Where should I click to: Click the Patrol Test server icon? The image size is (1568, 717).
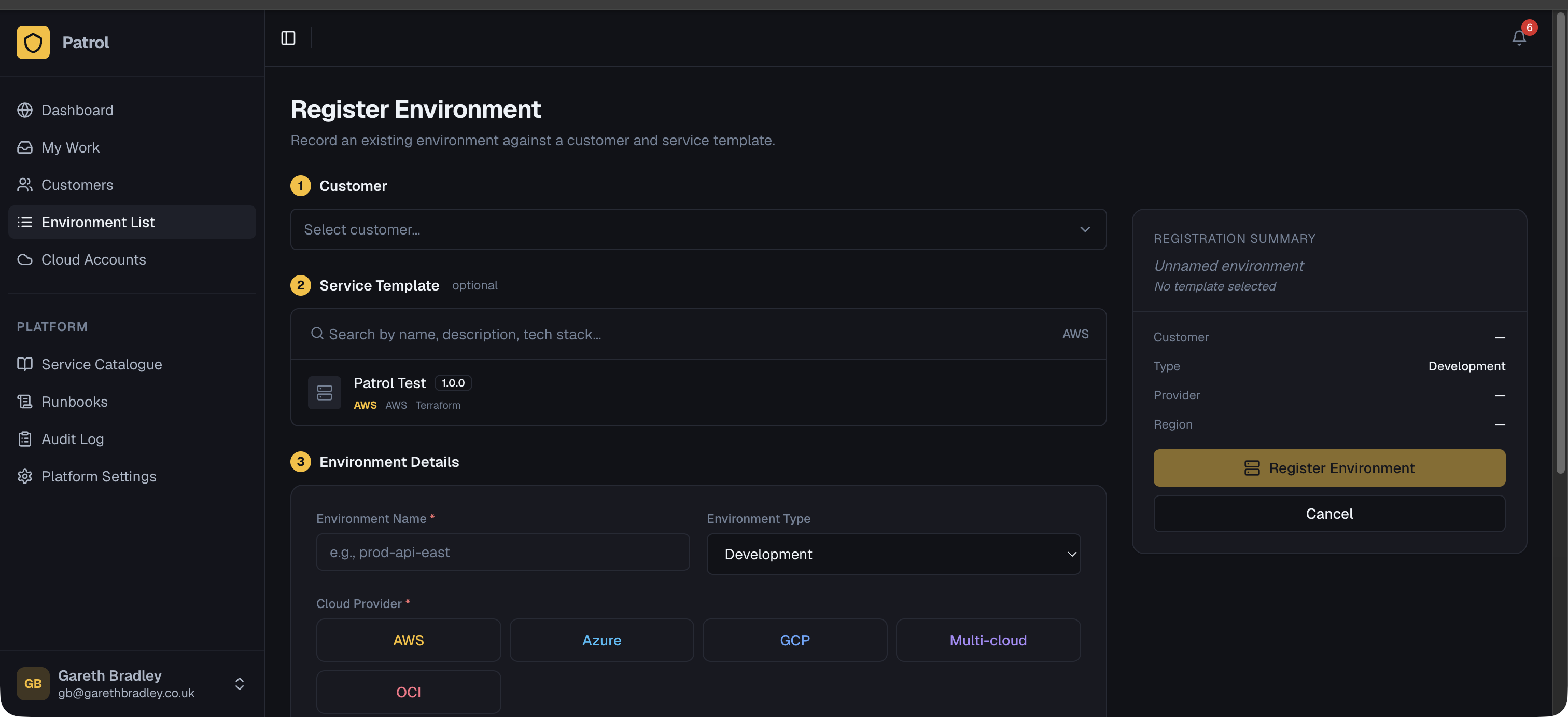(325, 392)
